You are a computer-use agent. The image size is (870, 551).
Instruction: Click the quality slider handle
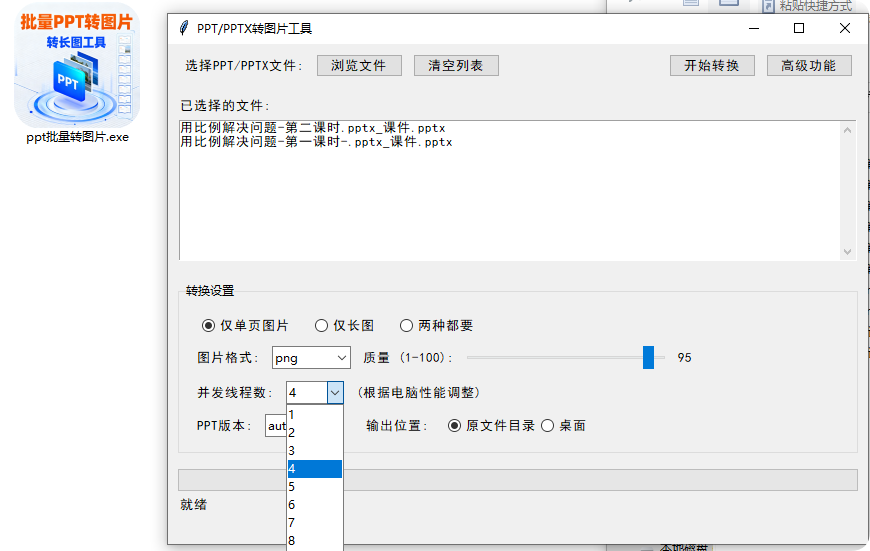[x=648, y=358]
